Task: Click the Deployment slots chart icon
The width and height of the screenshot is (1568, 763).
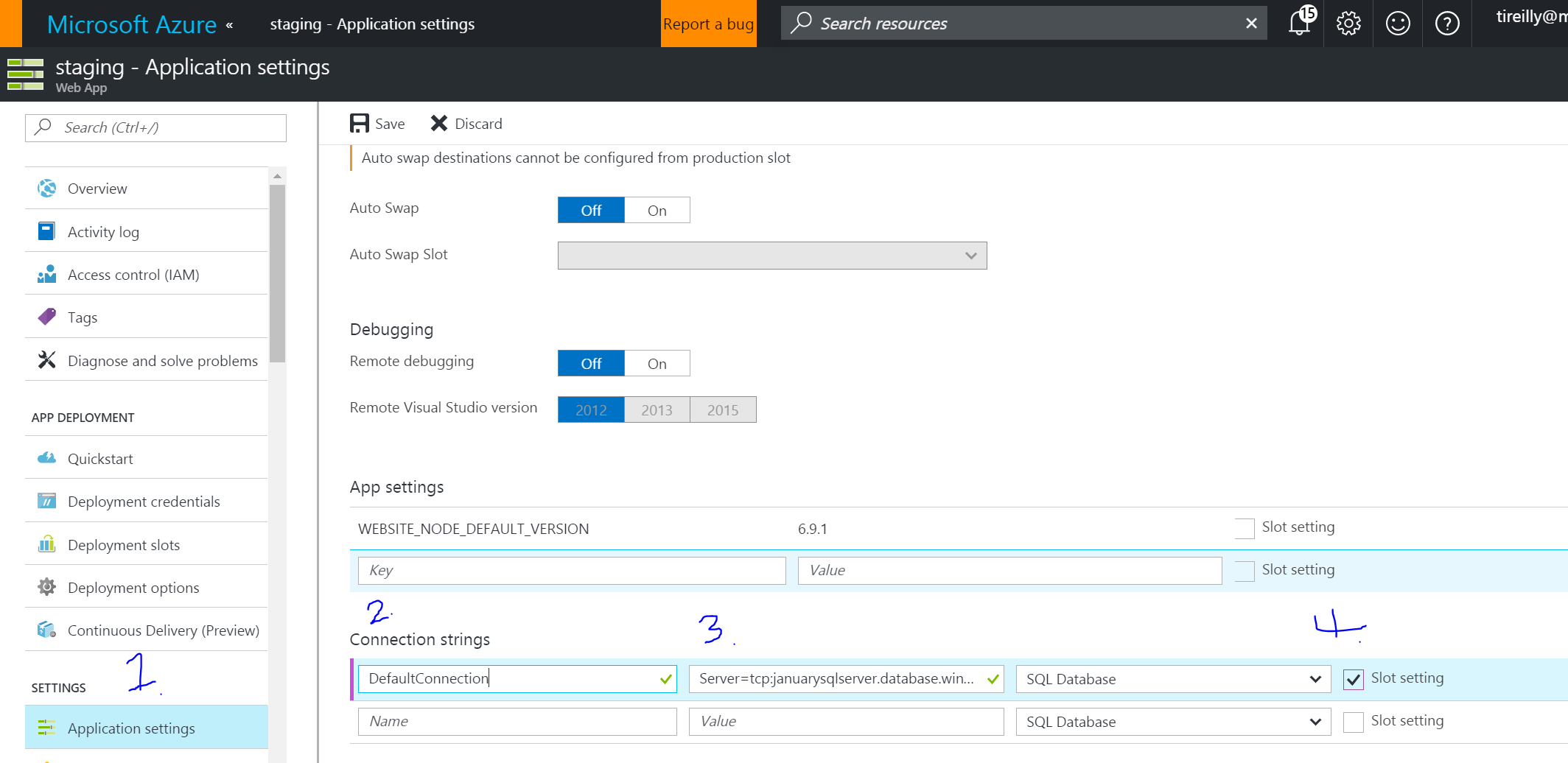Action: (46, 544)
